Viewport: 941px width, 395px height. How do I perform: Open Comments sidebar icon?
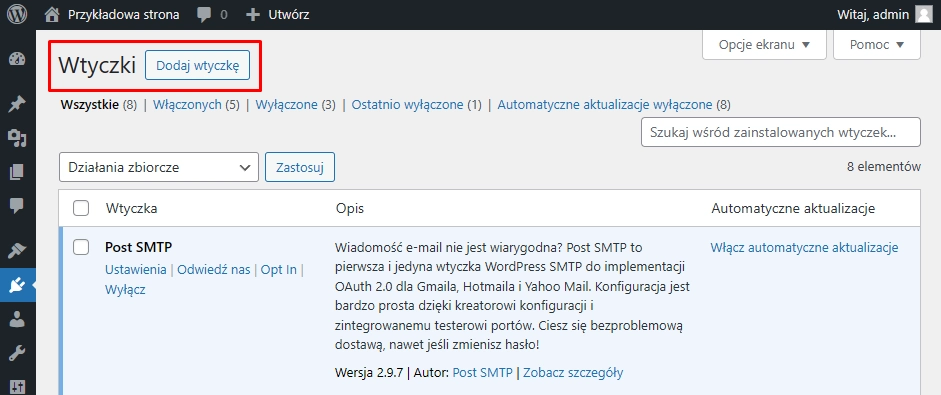[17, 206]
